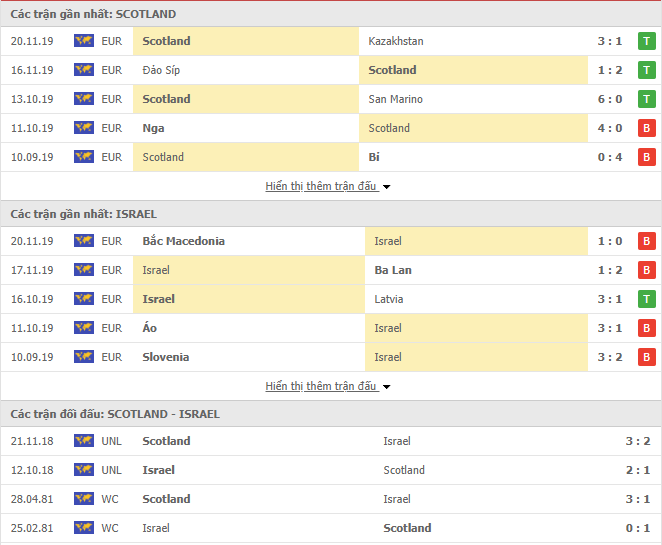662x545 pixels.
Task: Click the Các trận gần nhất: ISRAEL header
Action: point(84,214)
